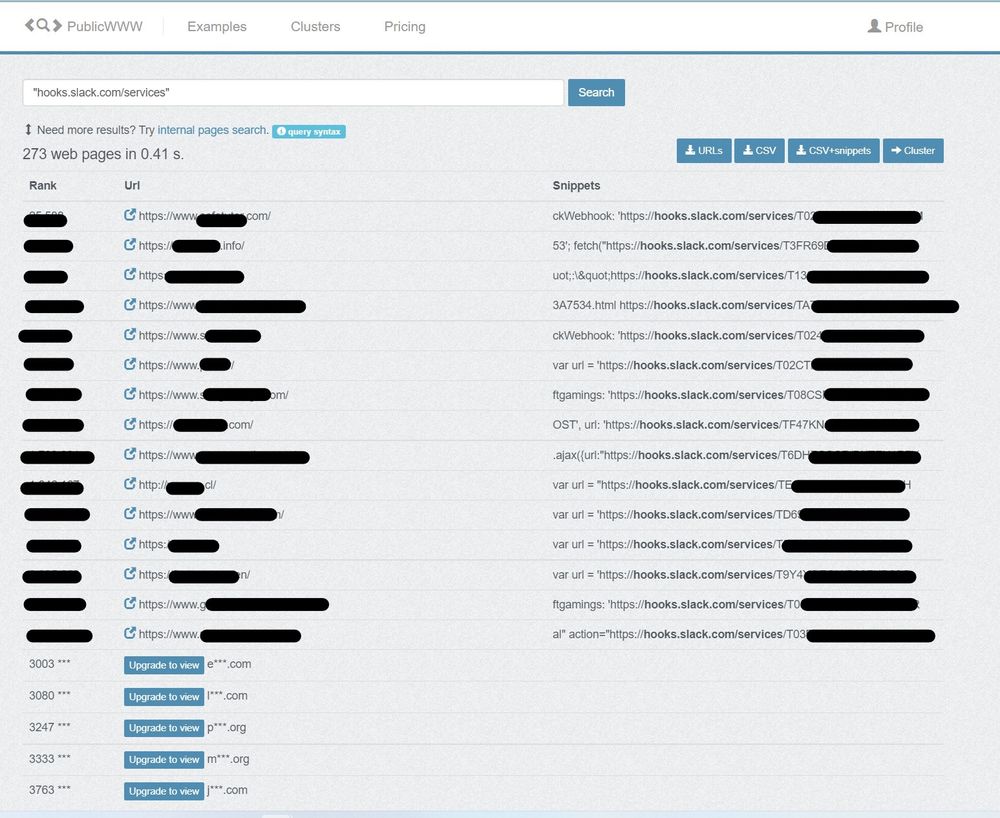1000x818 pixels.
Task: Click snippet starting 53'; fetch(
Action: click(735, 245)
